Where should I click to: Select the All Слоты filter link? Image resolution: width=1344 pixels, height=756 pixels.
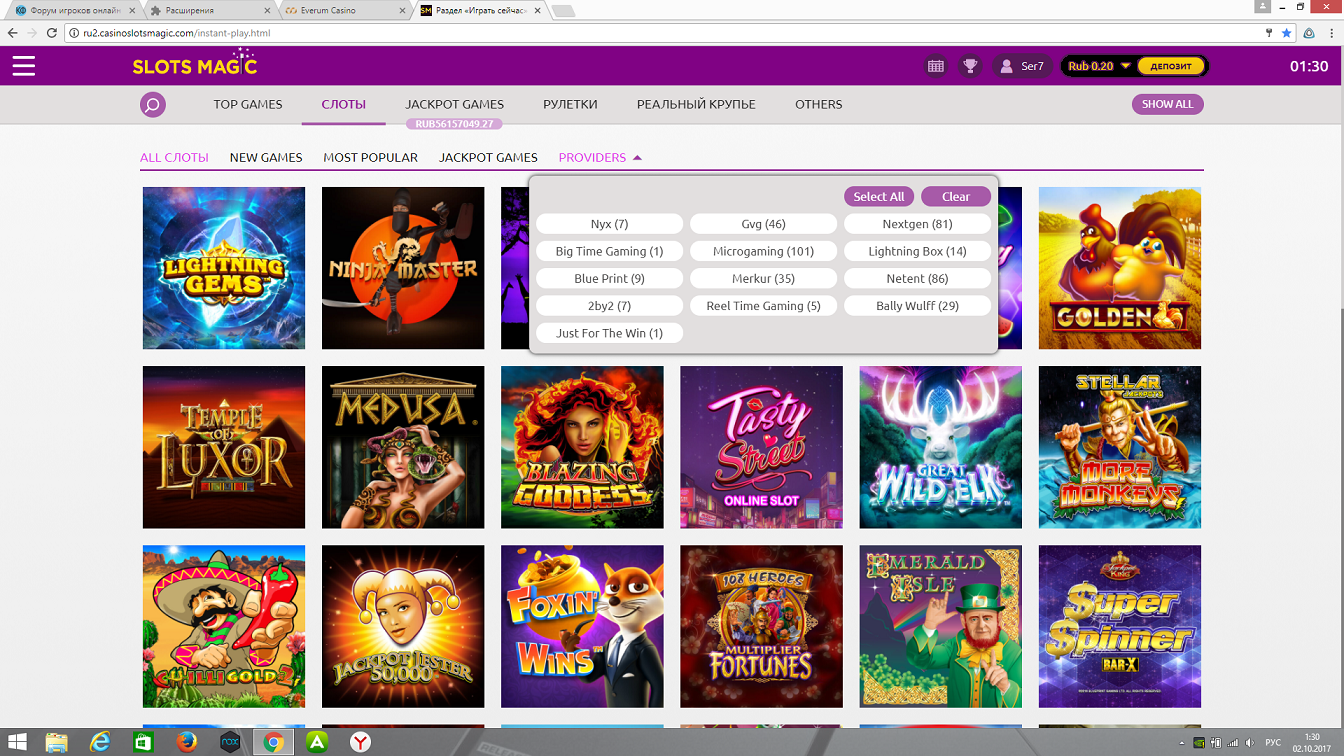pyautogui.click(x=174, y=157)
